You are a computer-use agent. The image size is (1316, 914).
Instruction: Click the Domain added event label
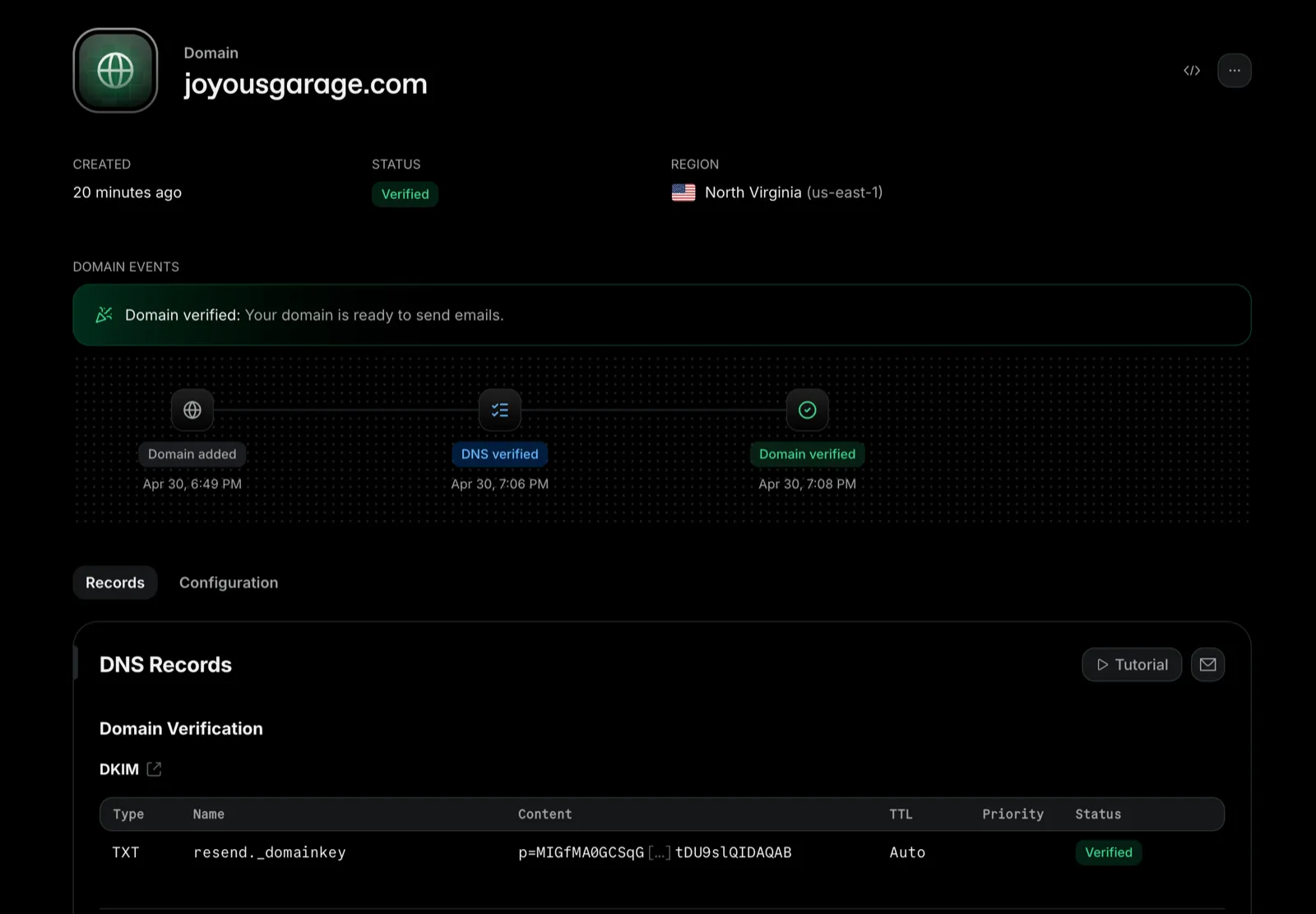[192, 454]
